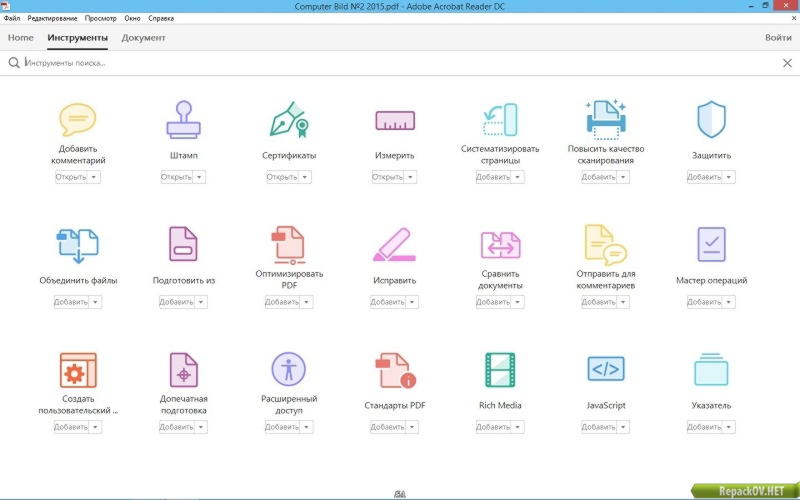Expand dropdown arrow under Отправить для комментариев
The image size is (800, 500).
(x=623, y=302)
